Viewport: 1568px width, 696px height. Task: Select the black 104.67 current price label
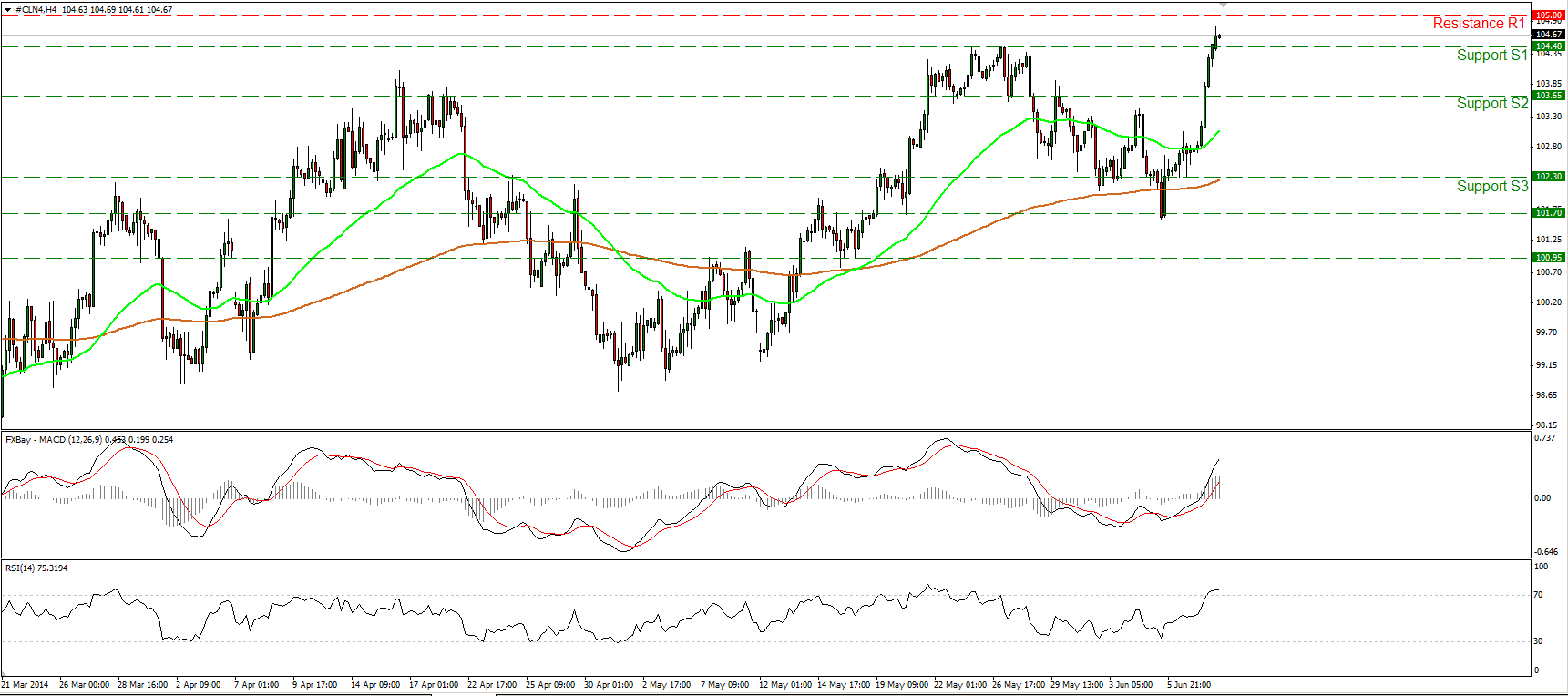click(x=1549, y=35)
